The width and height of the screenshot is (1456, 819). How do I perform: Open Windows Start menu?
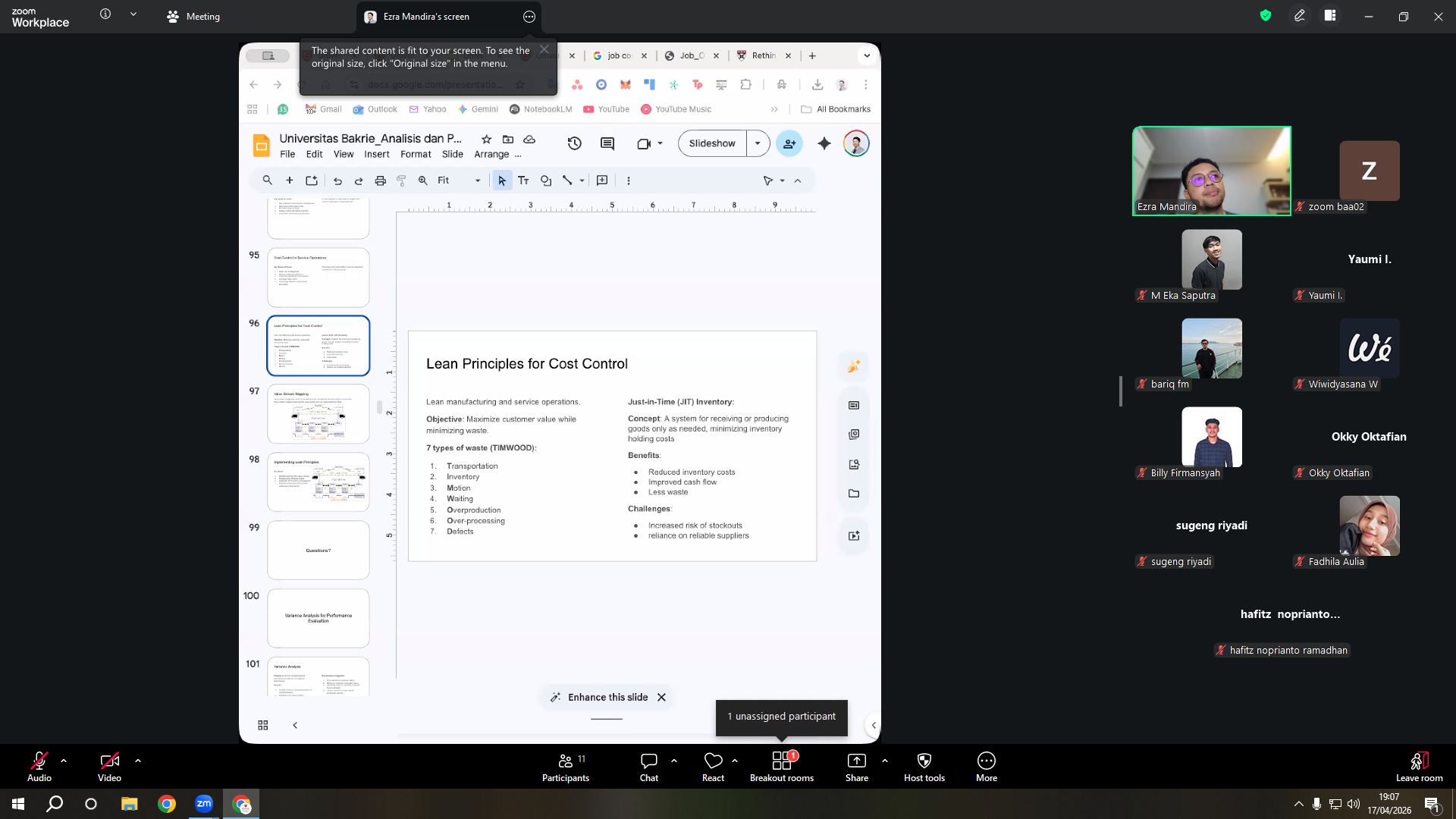pyautogui.click(x=18, y=804)
